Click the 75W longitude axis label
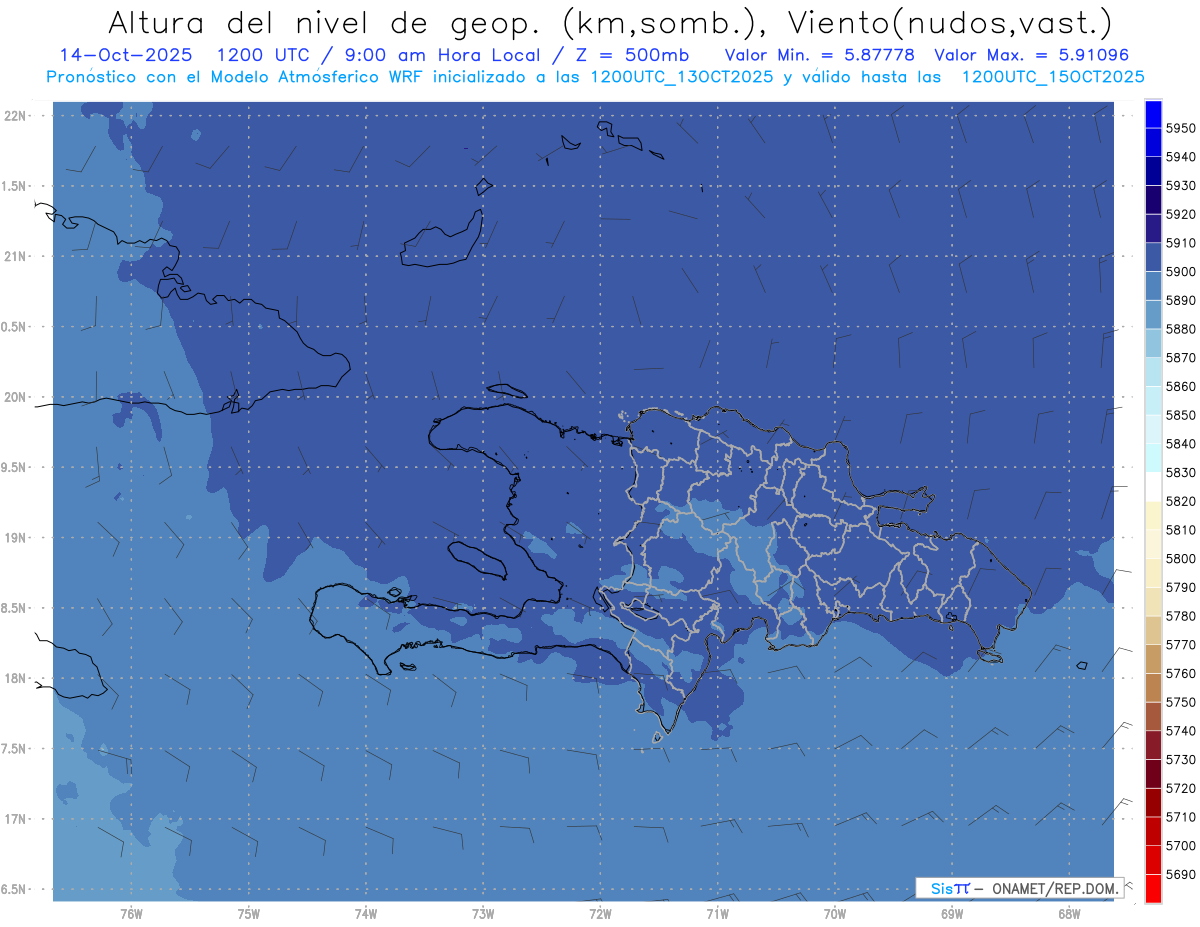The width and height of the screenshot is (1200, 927). [248, 914]
